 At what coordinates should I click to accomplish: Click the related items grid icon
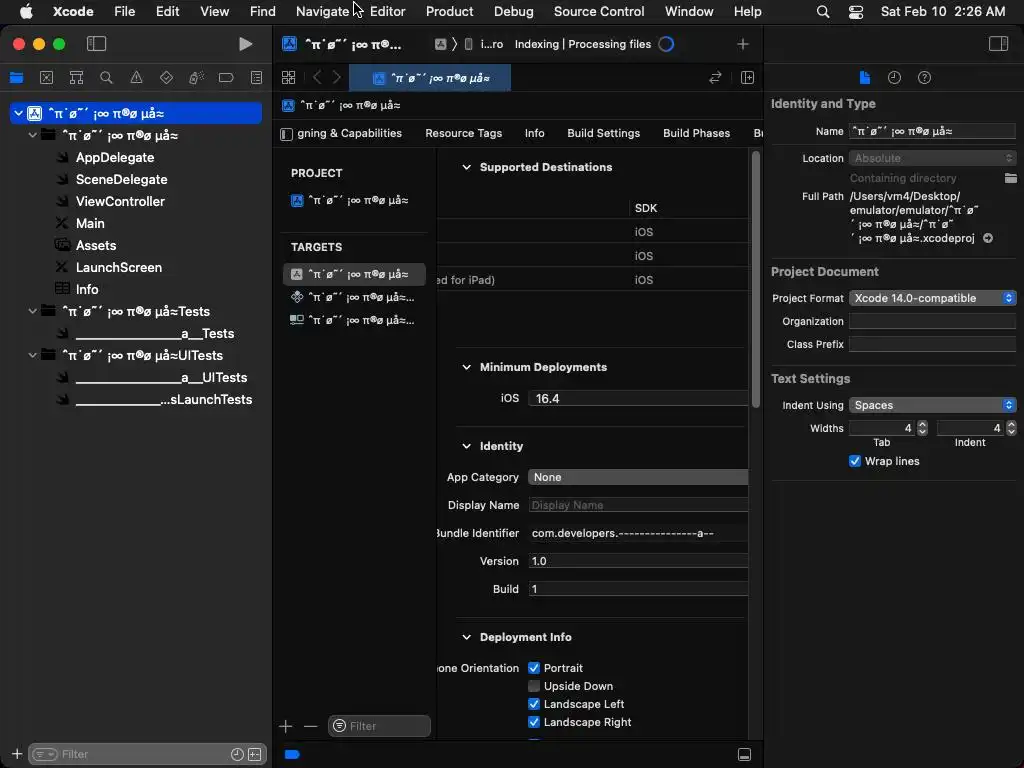tap(289, 78)
